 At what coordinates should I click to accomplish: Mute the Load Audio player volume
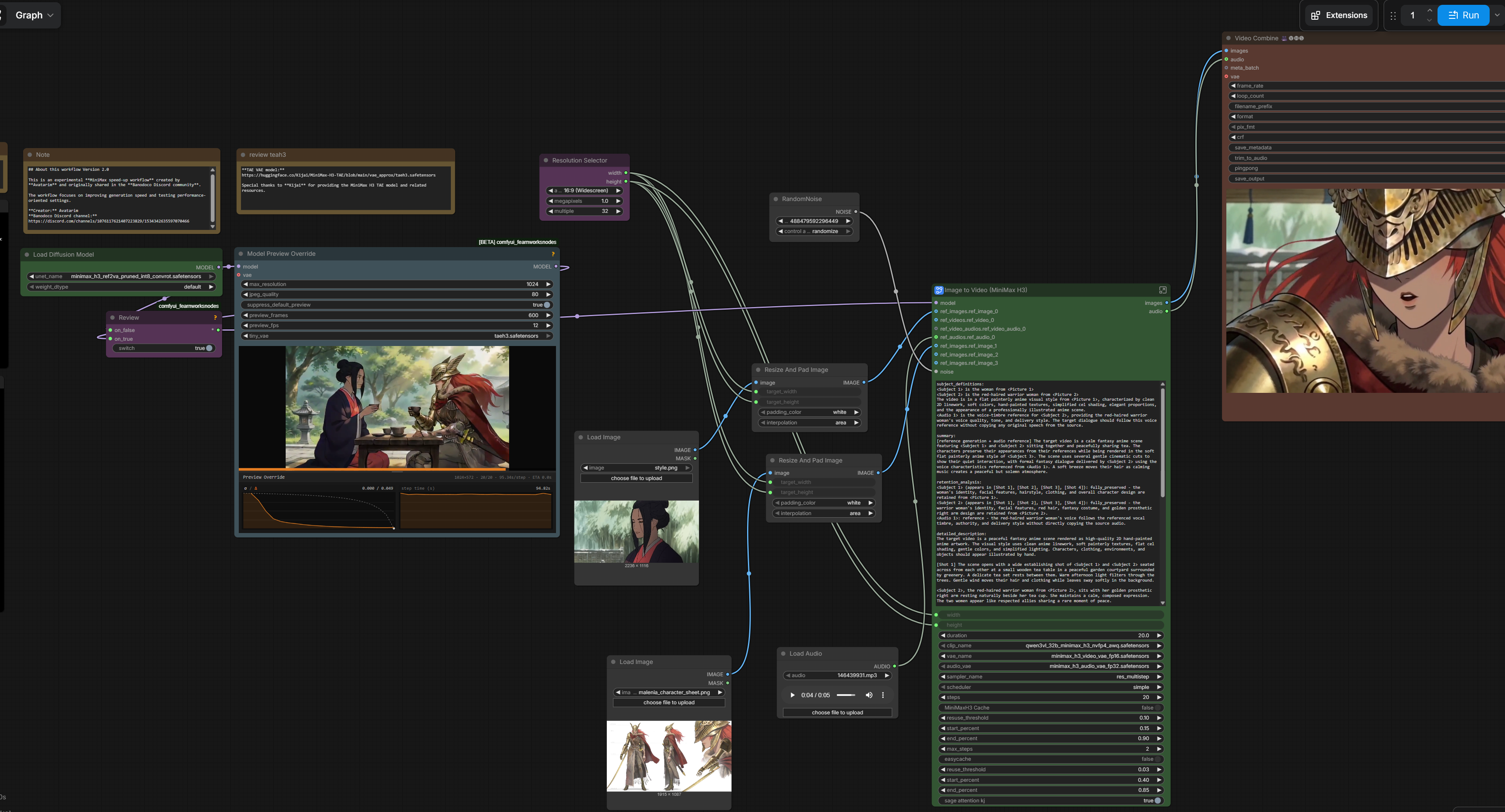(869, 695)
